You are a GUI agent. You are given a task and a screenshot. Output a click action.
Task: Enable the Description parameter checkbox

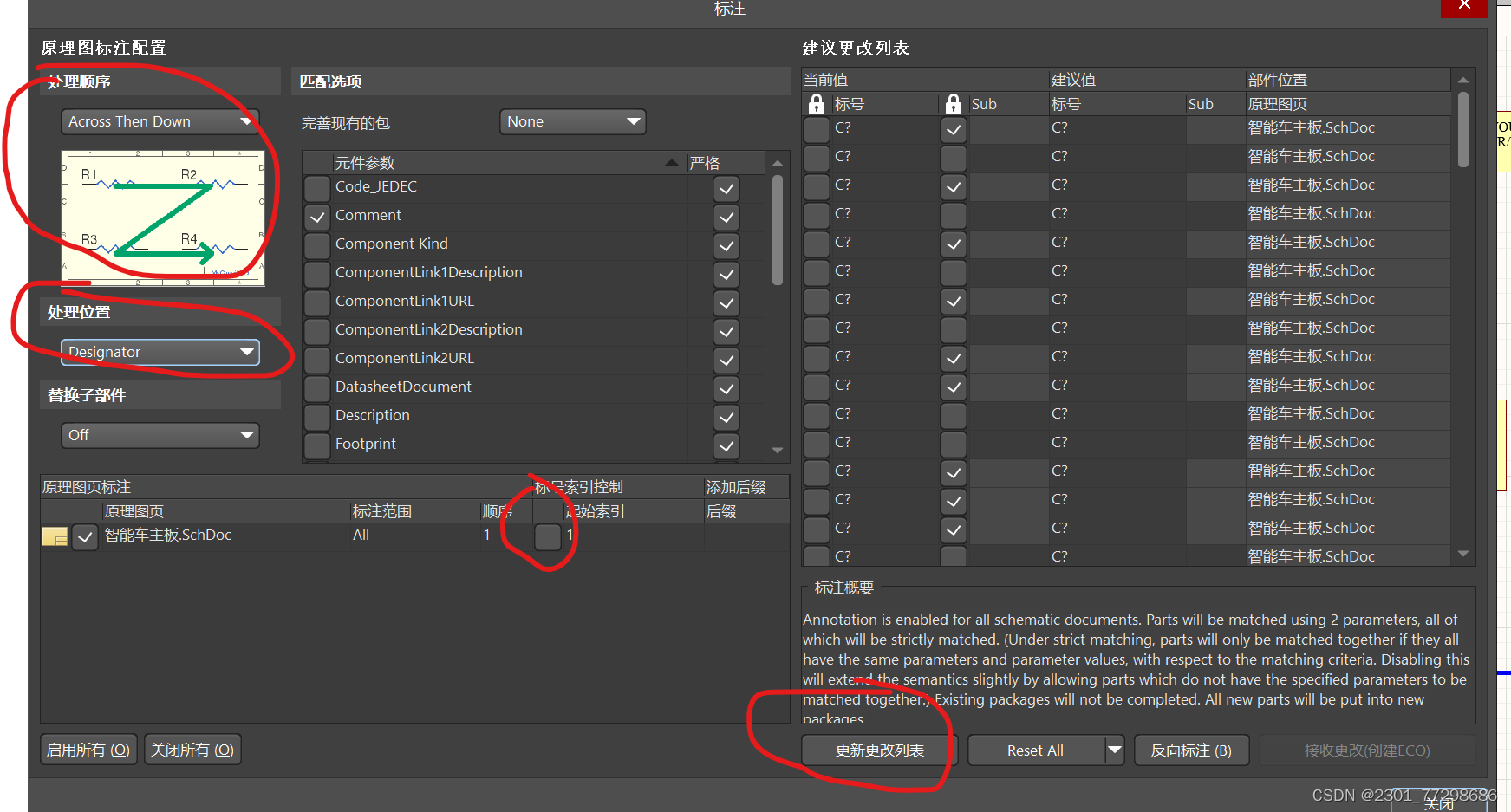pos(317,416)
